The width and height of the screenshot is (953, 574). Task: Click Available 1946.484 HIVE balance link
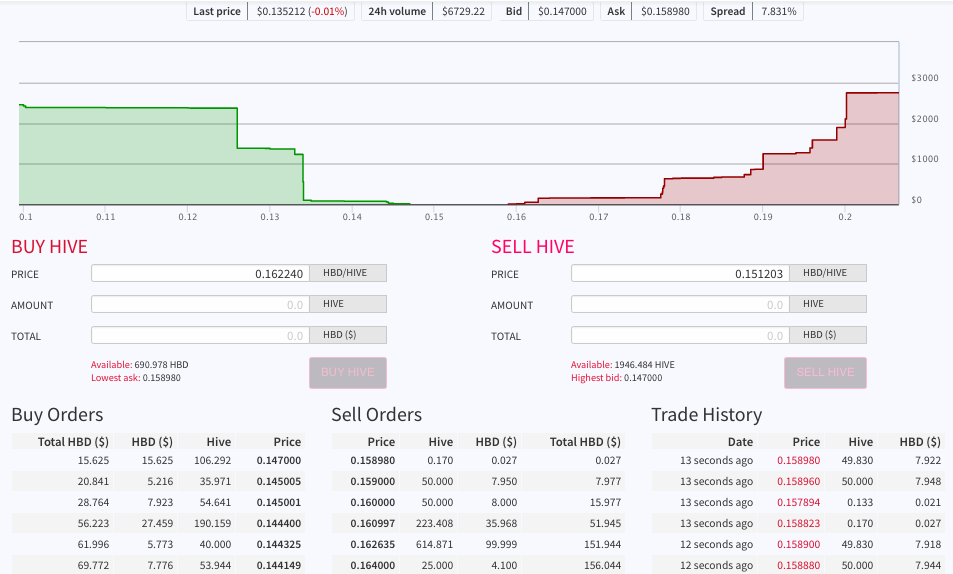[622, 365]
